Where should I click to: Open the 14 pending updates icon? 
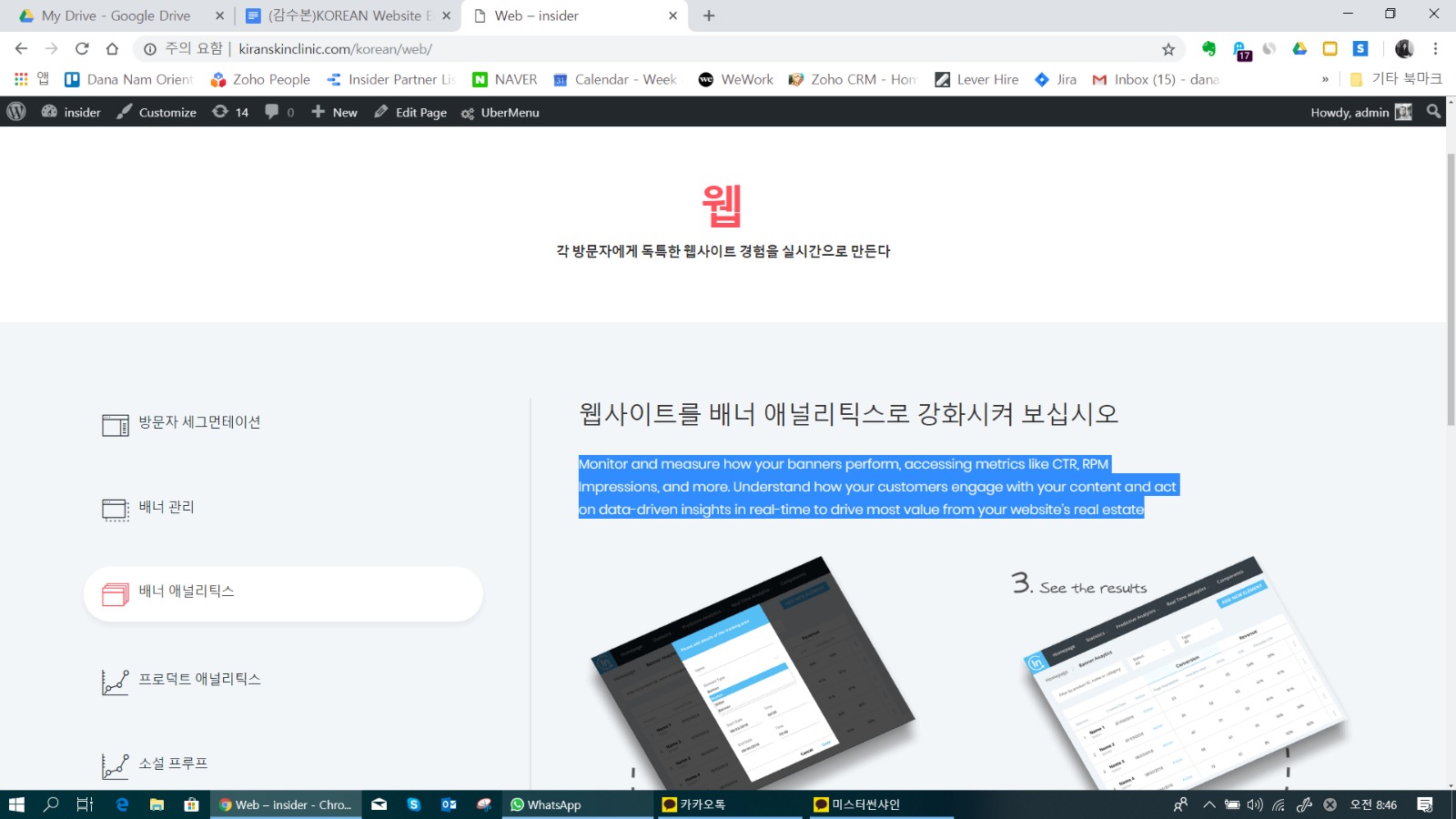pos(230,112)
